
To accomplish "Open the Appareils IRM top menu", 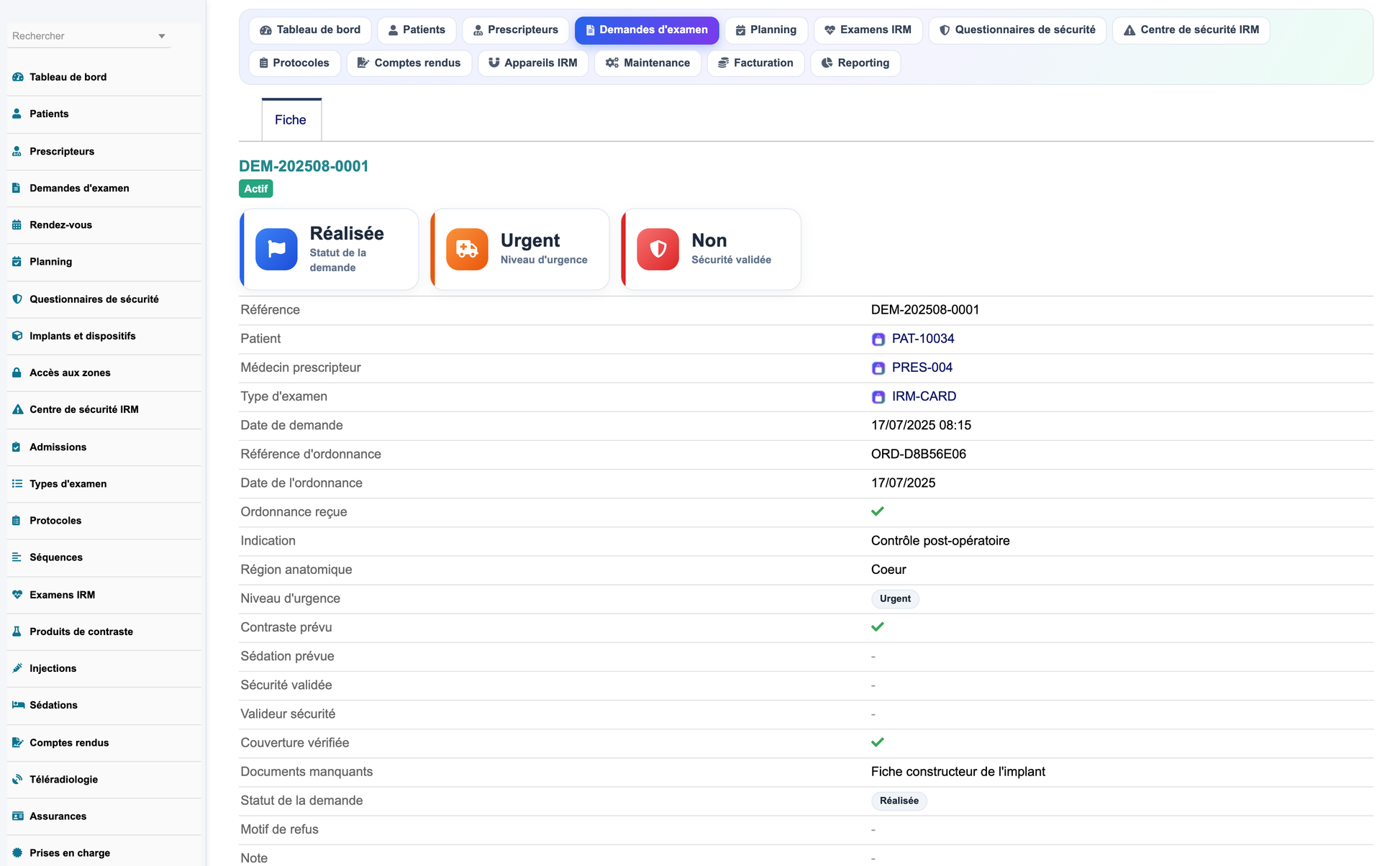I will [x=533, y=63].
